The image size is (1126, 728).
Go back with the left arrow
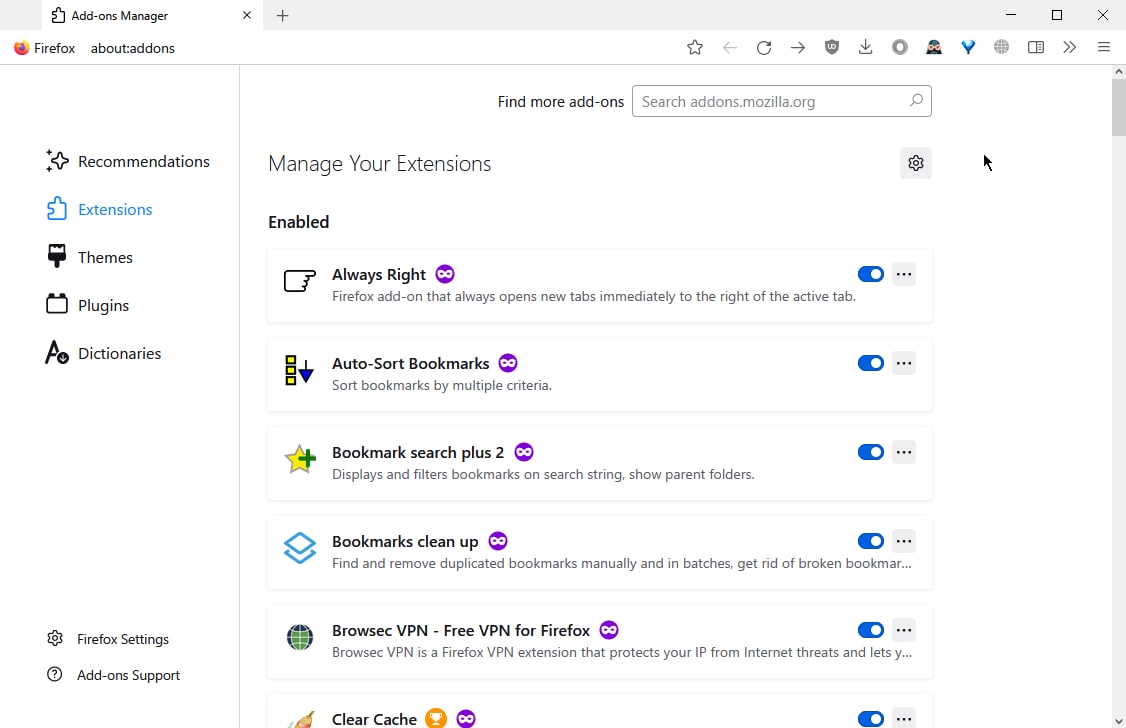coord(730,47)
